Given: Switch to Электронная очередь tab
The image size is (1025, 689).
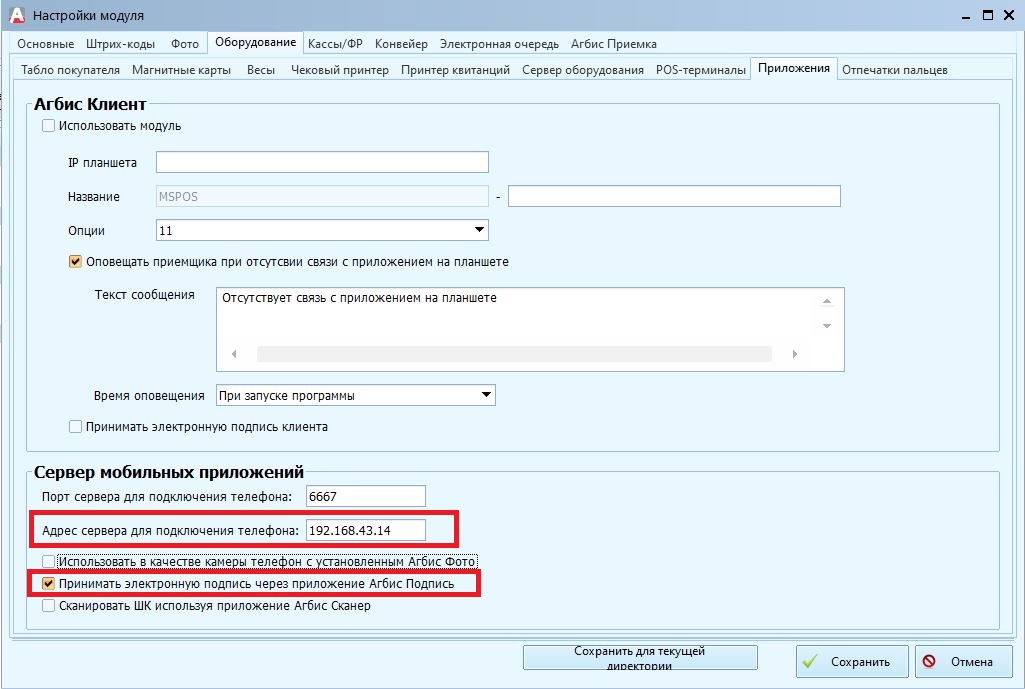Looking at the screenshot, I should coord(499,44).
